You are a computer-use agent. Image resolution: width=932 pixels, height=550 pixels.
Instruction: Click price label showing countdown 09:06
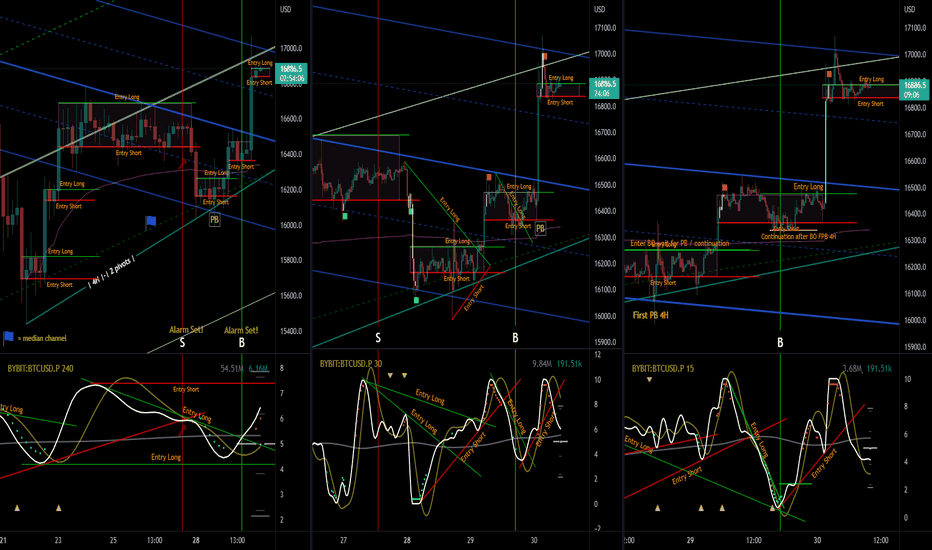coord(914,89)
